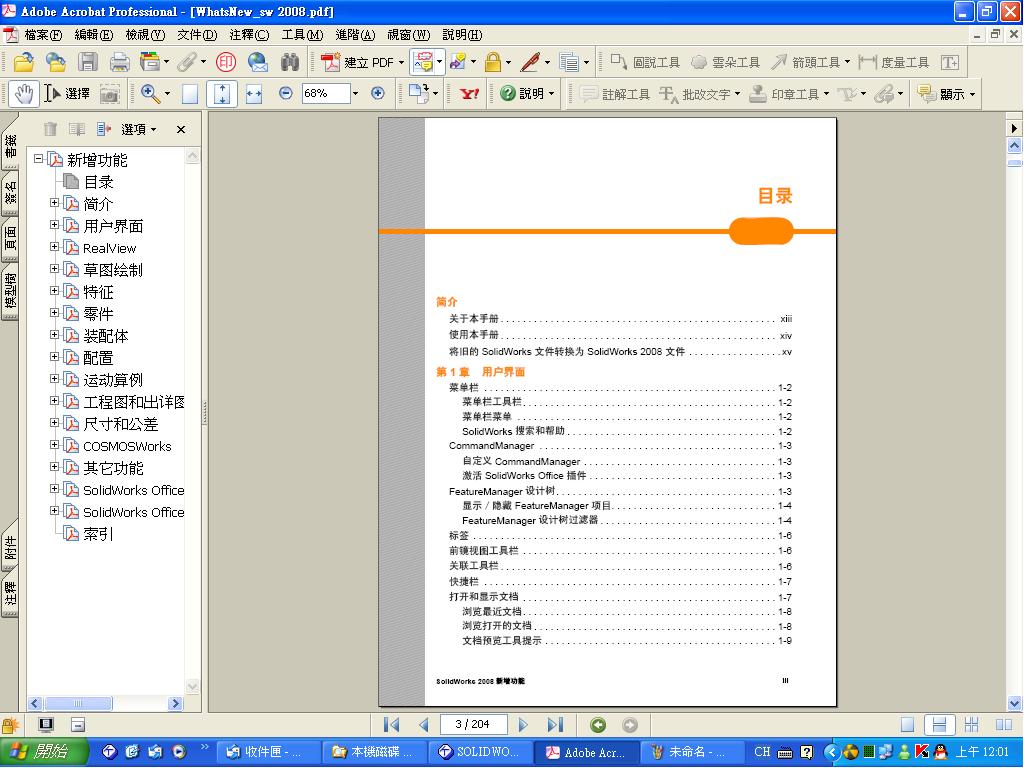Click the Print icon in toolbar
Screen dimensions: 1024x768
click(120, 62)
